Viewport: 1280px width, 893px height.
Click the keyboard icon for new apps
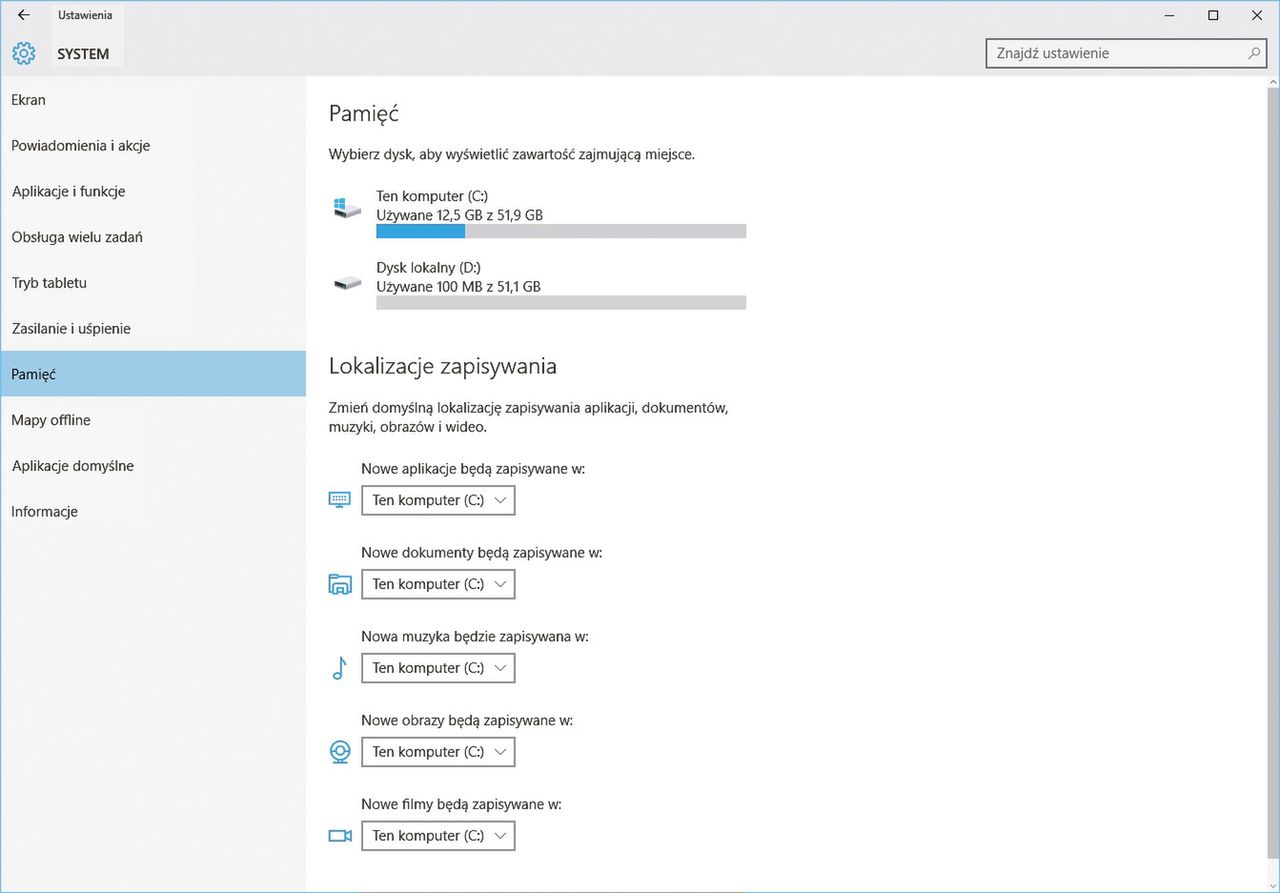[x=340, y=500]
